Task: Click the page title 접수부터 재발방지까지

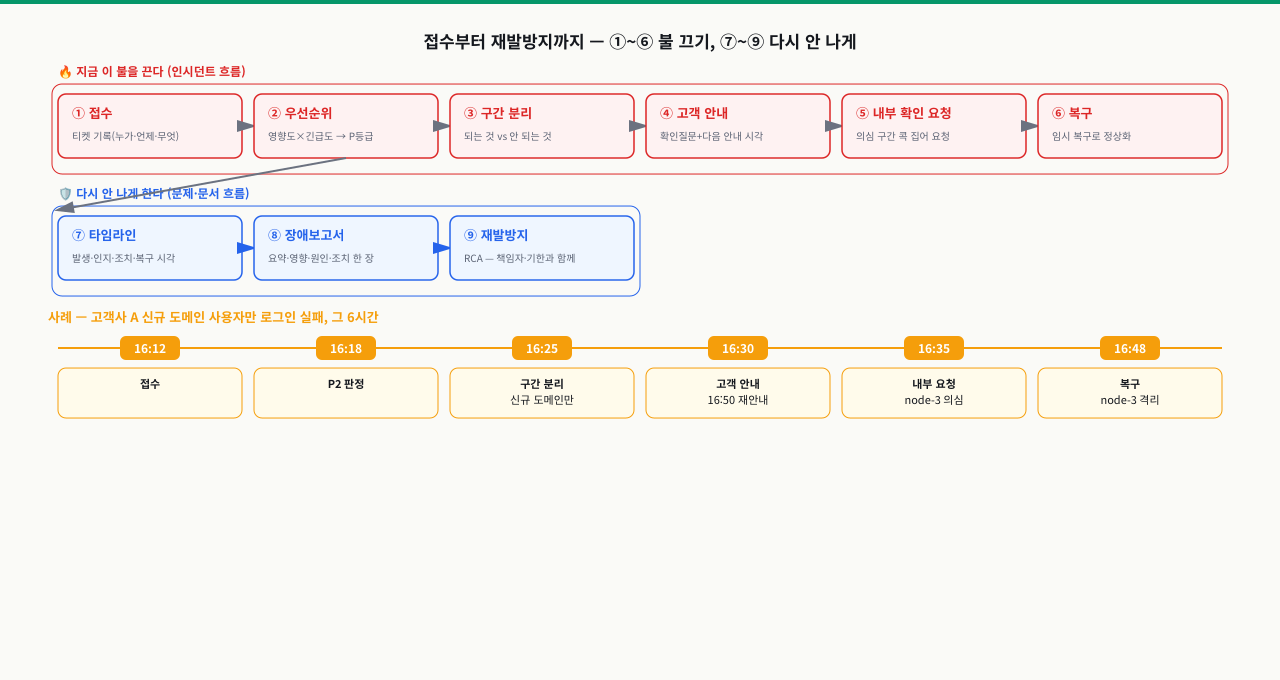Action: pos(640,42)
